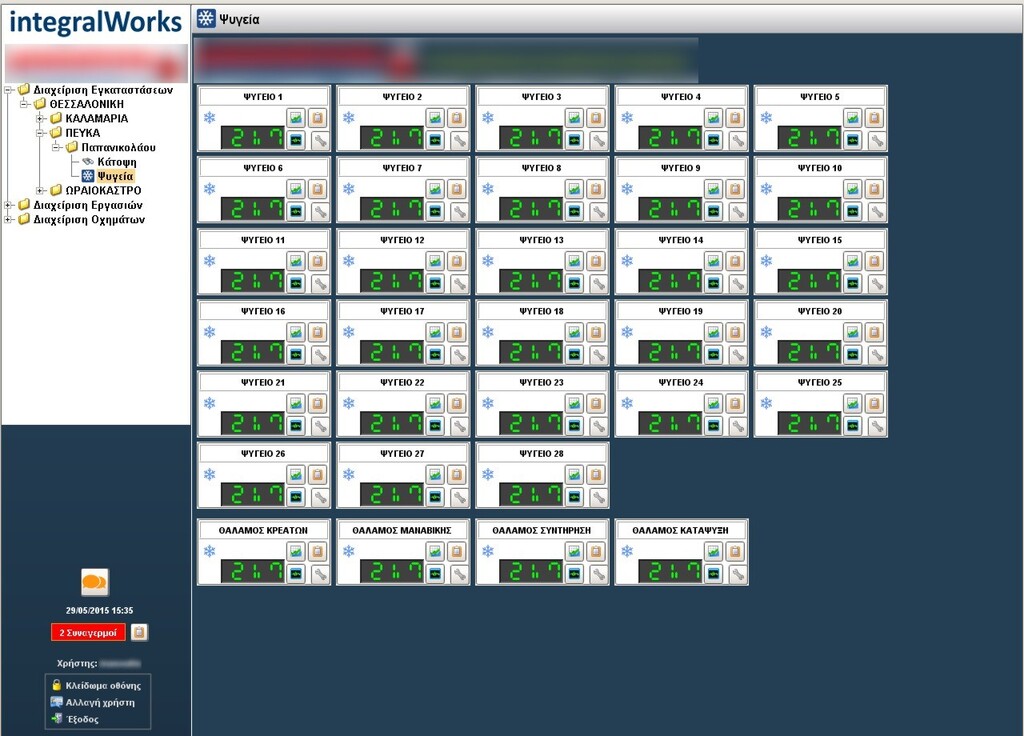Open the orange chat messages icon
The image size is (1024, 736).
tap(95, 582)
